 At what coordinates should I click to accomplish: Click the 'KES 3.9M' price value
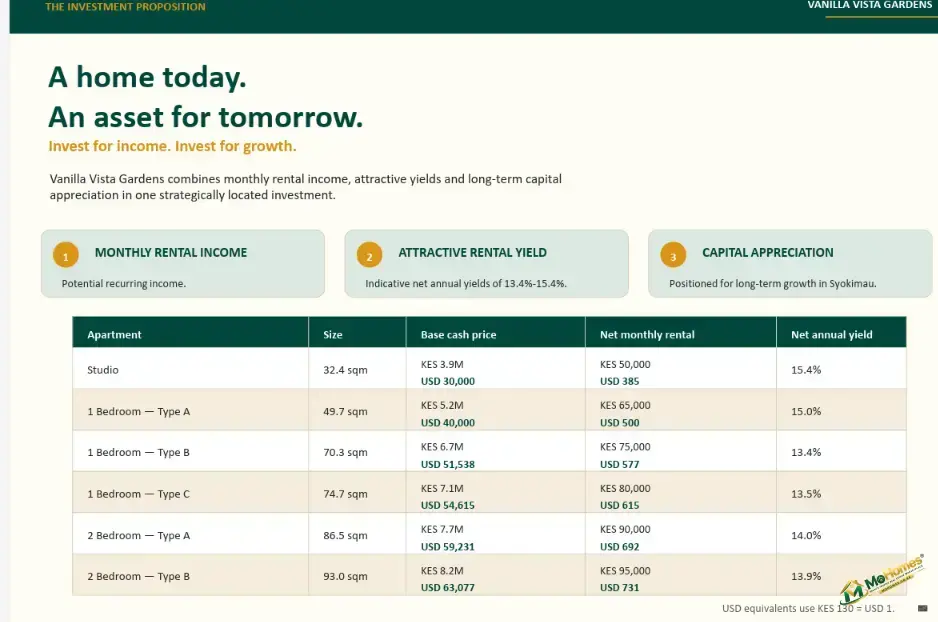(442, 364)
